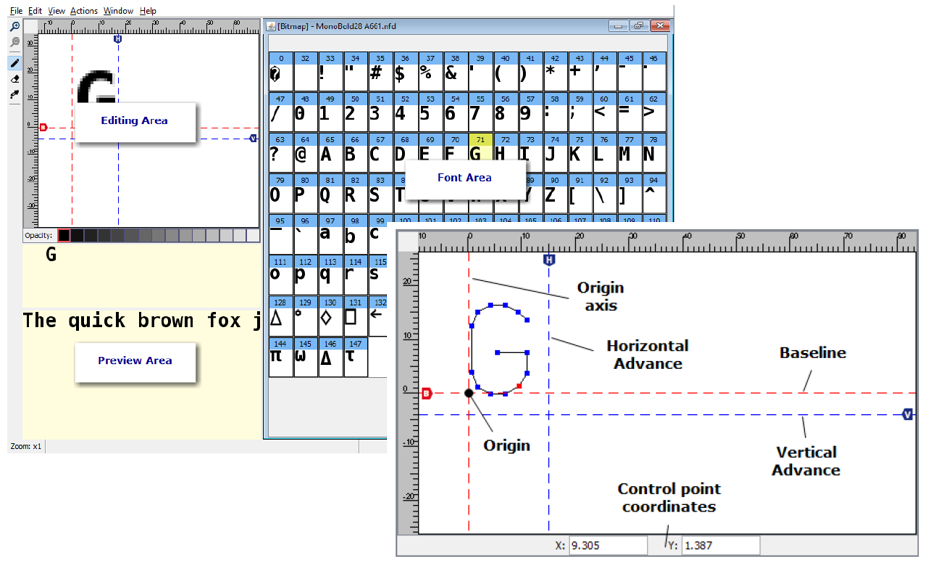Click the V vertical advance marker in editing area
The image size is (926, 564).
(x=253, y=138)
